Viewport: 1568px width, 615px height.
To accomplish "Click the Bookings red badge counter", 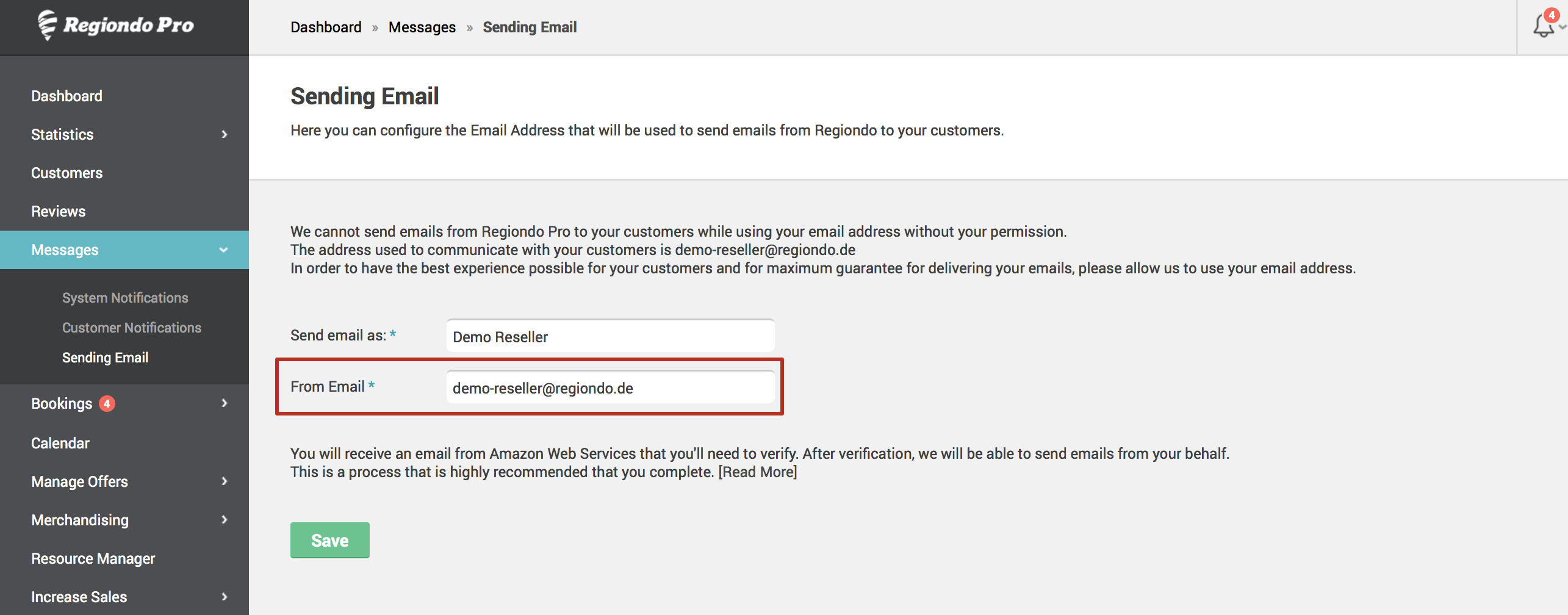I will click(x=107, y=403).
